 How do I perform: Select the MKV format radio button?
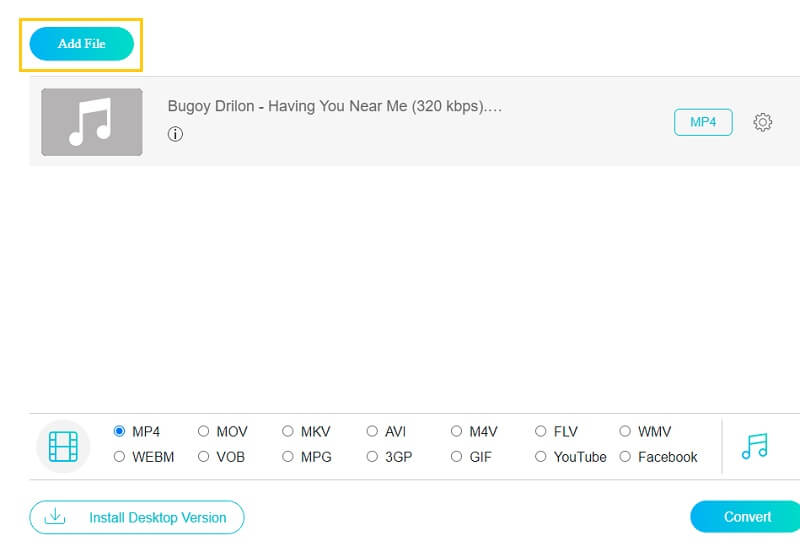[288, 432]
